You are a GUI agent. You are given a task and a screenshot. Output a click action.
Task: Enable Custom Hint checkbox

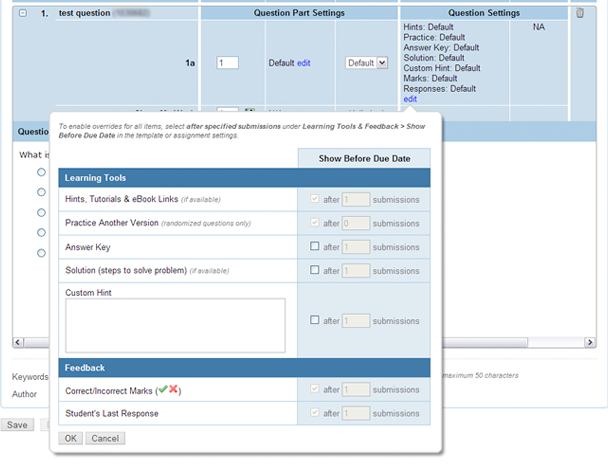pos(315,320)
